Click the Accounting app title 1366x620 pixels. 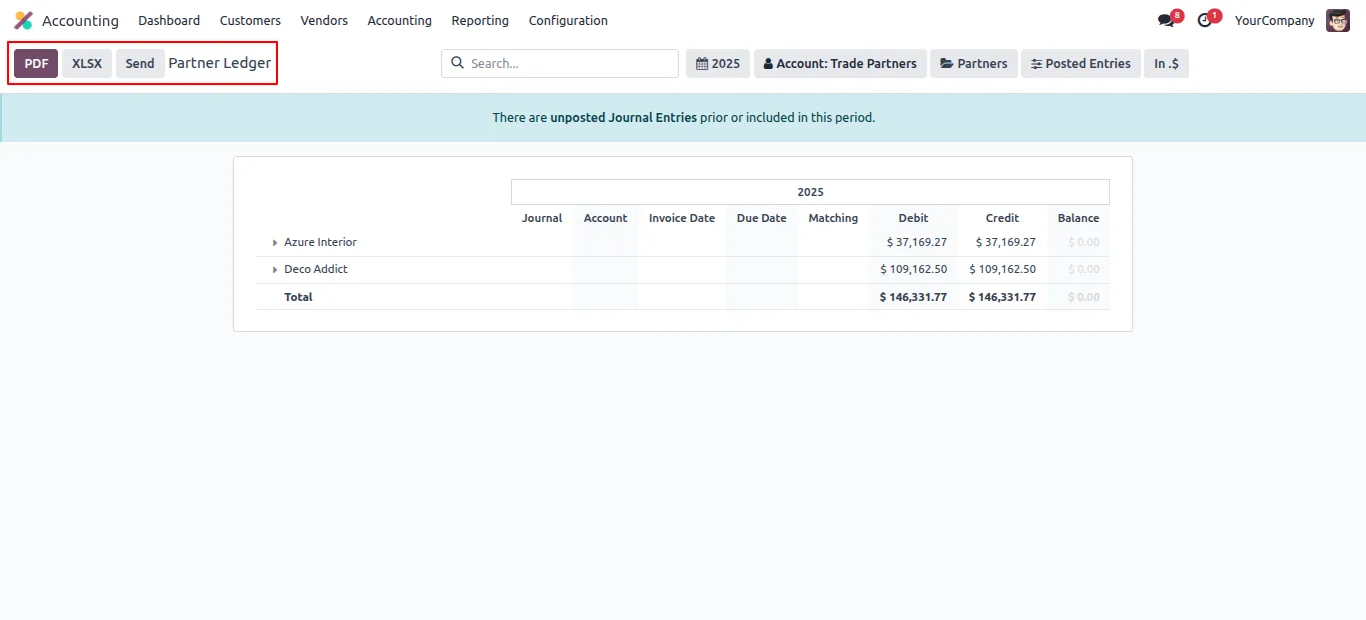pos(80,20)
